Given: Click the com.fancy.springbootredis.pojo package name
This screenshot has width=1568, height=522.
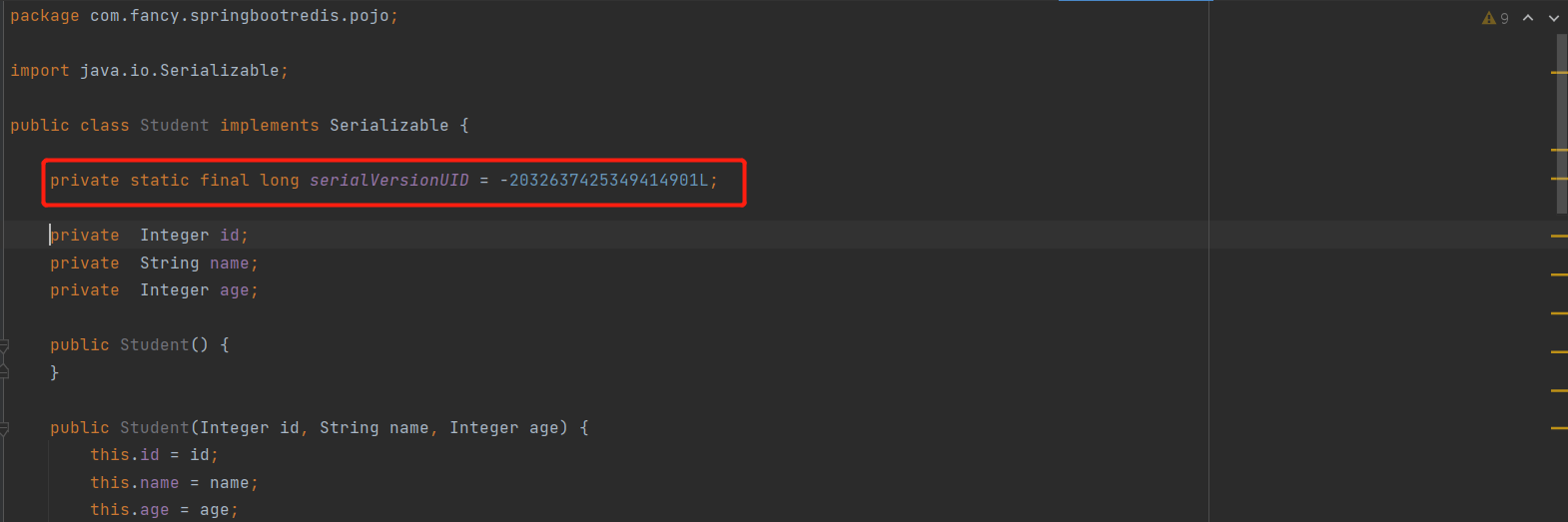Looking at the screenshot, I should click(x=239, y=16).
